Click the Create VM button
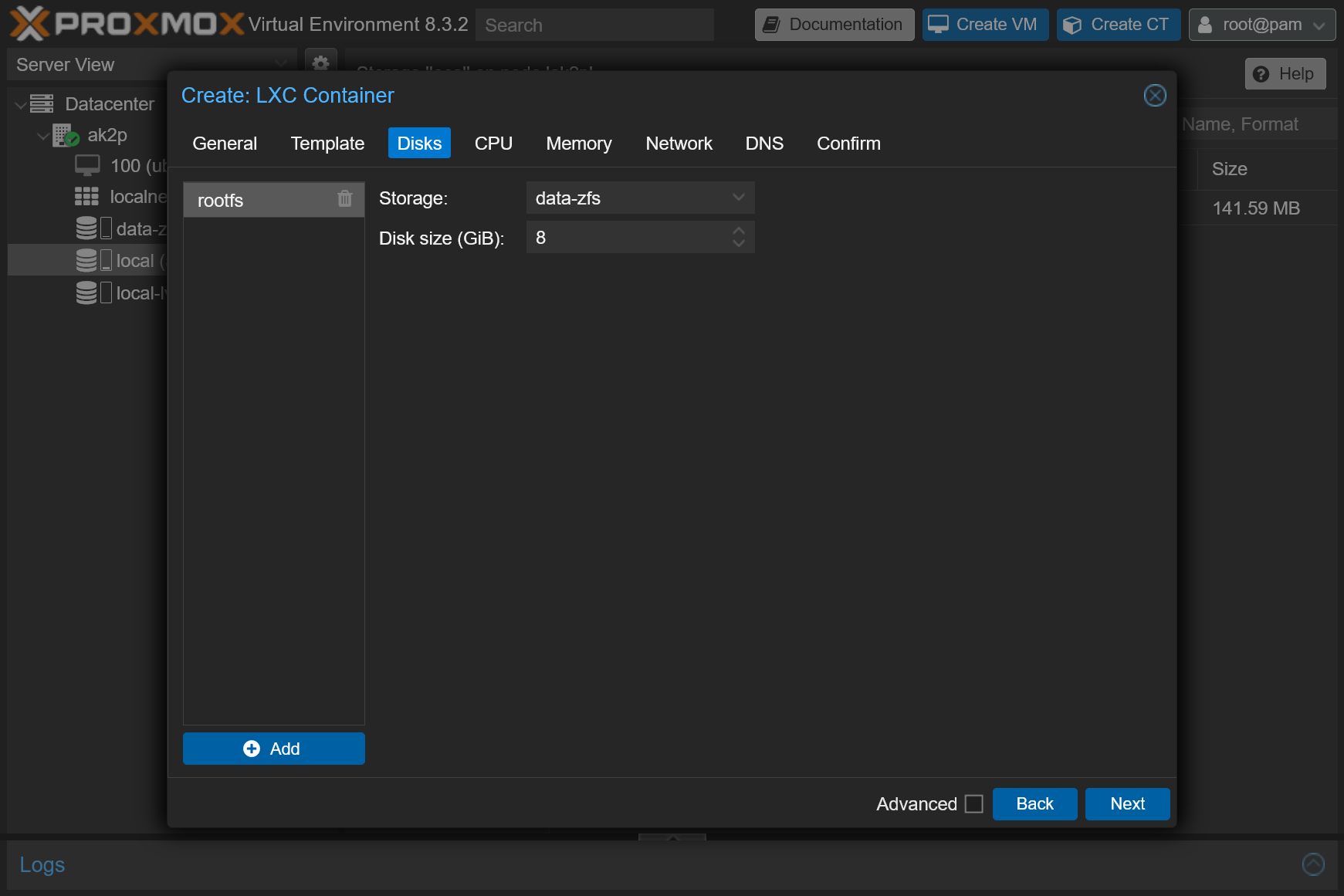1344x896 pixels. pyautogui.click(x=985, y=25)
